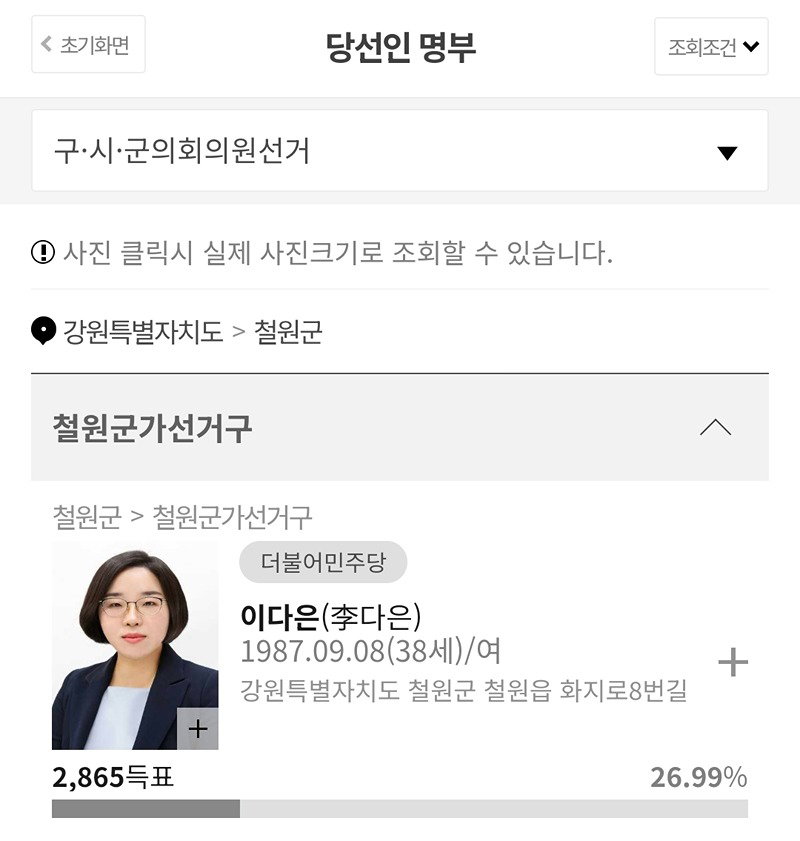This screenshot has width=800, height=841.
Task: Click the 더불어민주당 party badge
Action: 323,562
